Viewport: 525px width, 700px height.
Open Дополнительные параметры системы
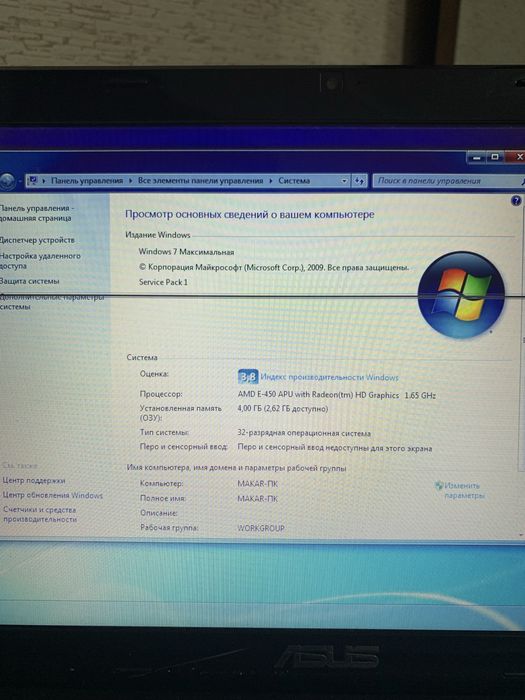(52, 302)
